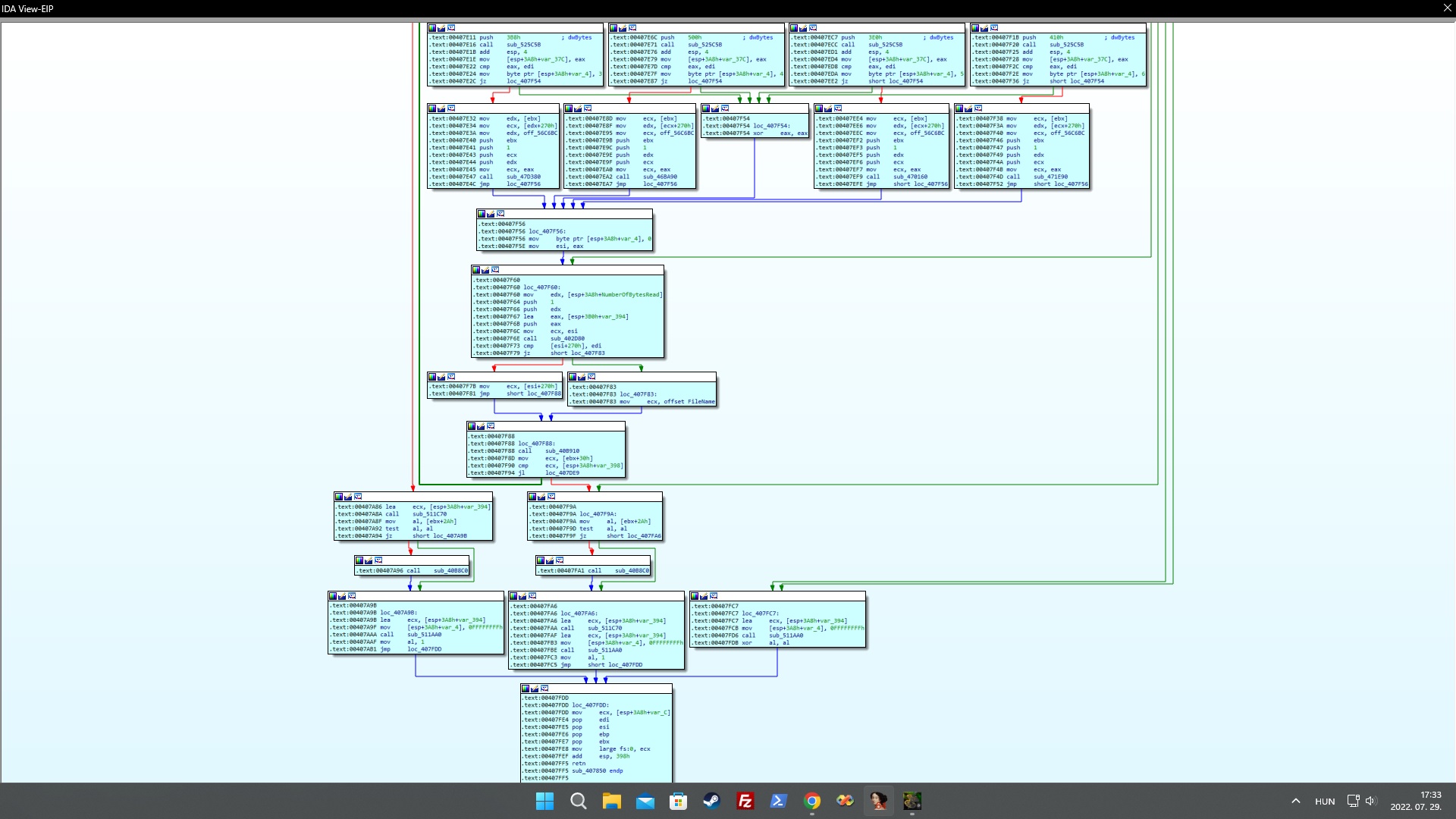
Task: Open the clock and date panel
Action: tap(1415, 801)
